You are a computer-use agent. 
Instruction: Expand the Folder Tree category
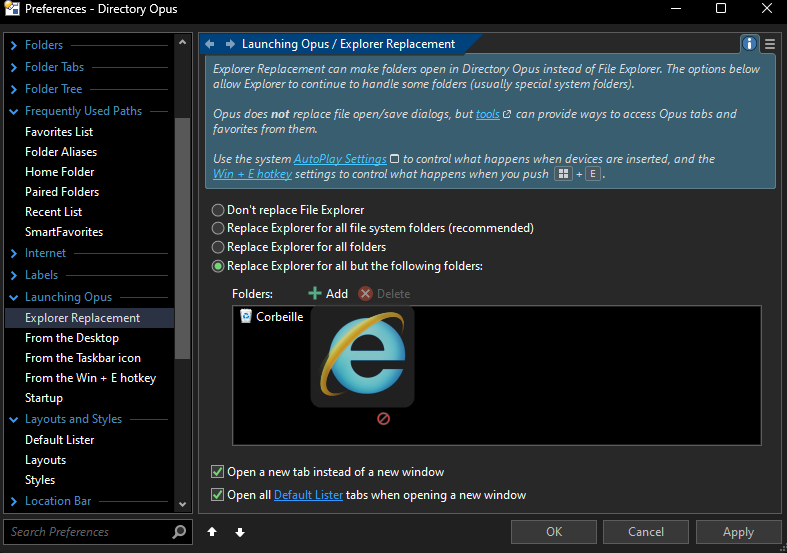14,89
